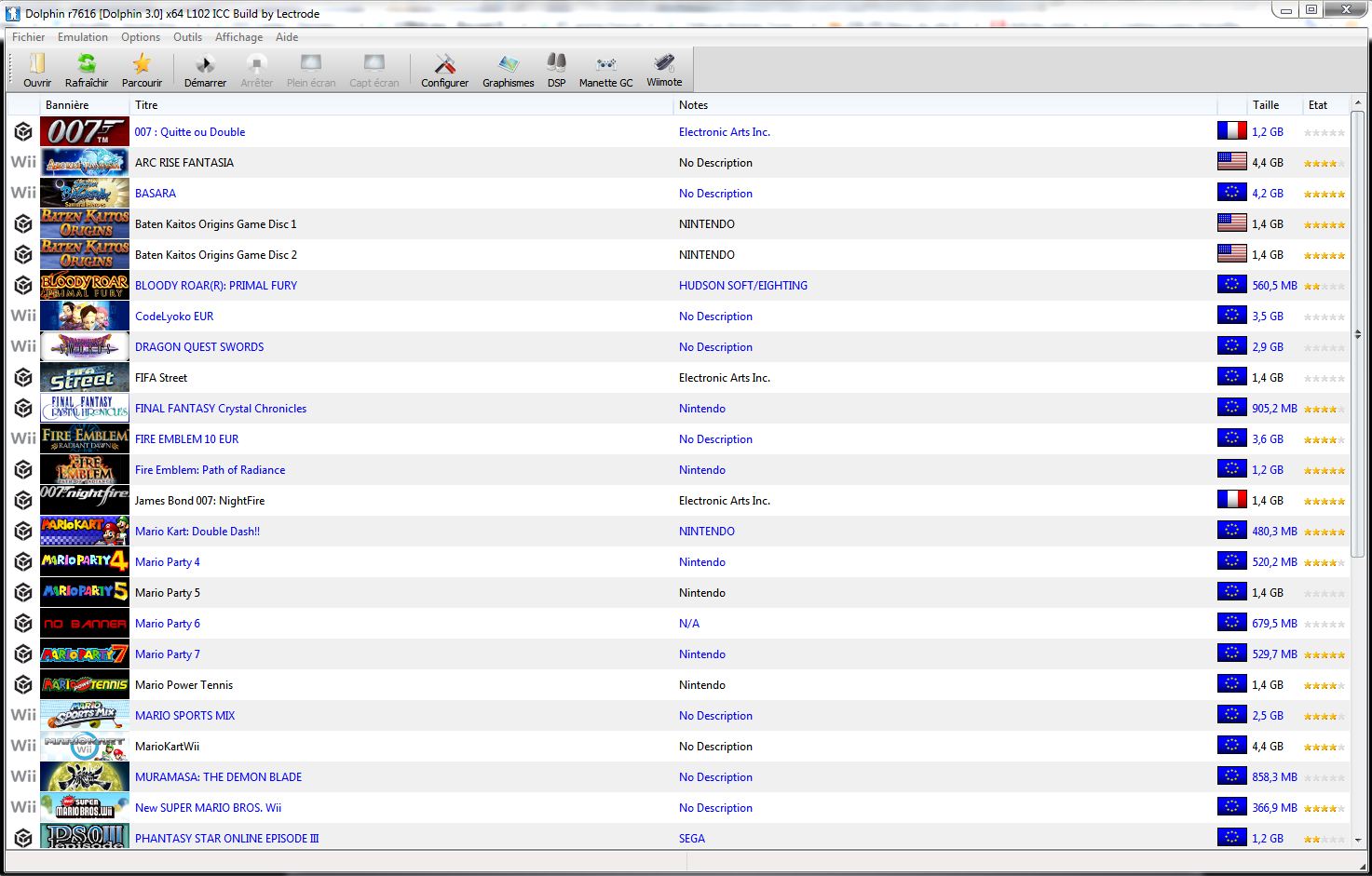Click the Arrêter stop icon
Screen dimensions: 1372x876
256,63
